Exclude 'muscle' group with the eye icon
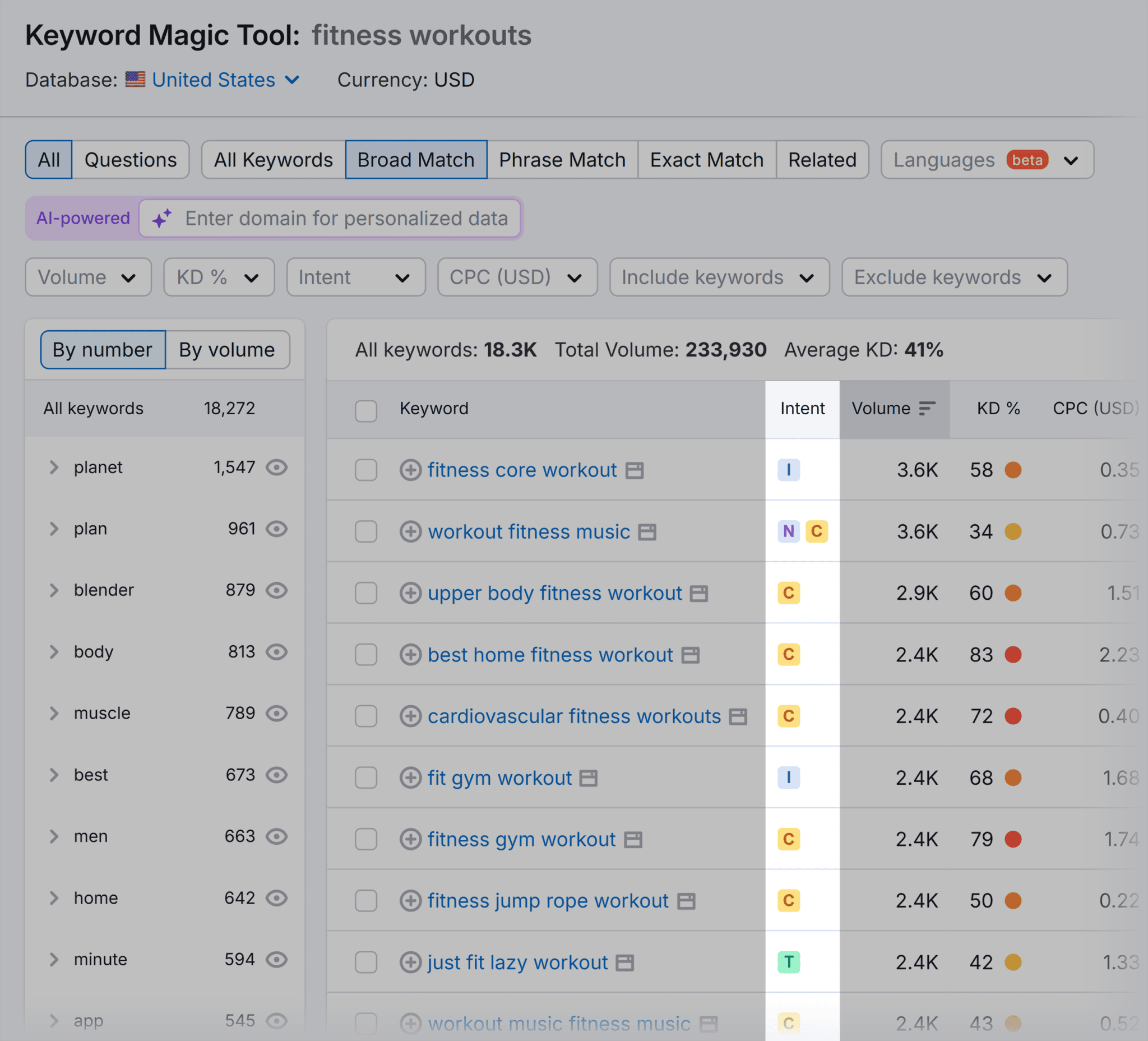This screenshot has width=1148, height=1041. click(277, 713)
